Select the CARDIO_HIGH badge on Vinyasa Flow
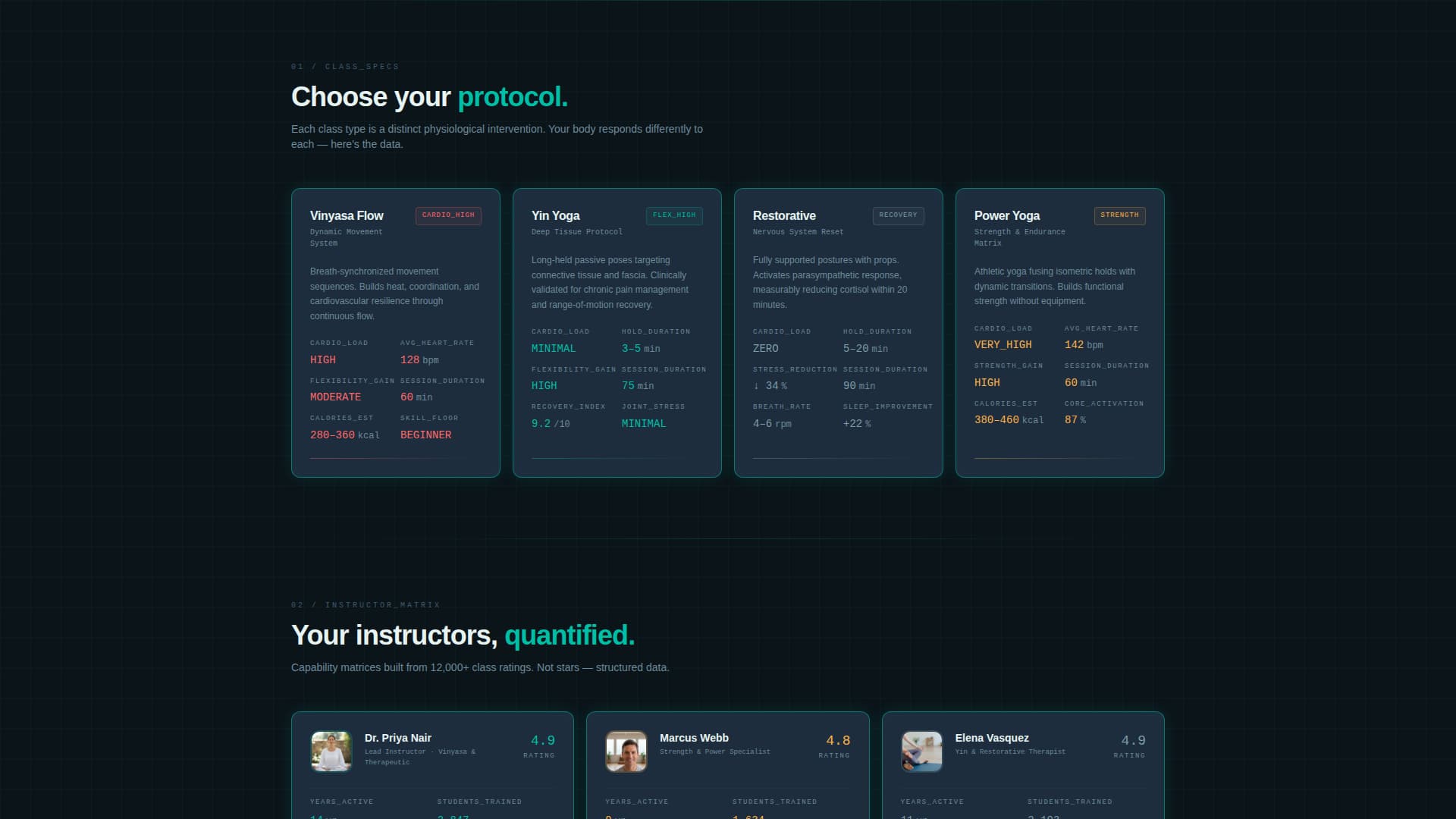This screenshot has height=819, width=1456. click(448, 215)
